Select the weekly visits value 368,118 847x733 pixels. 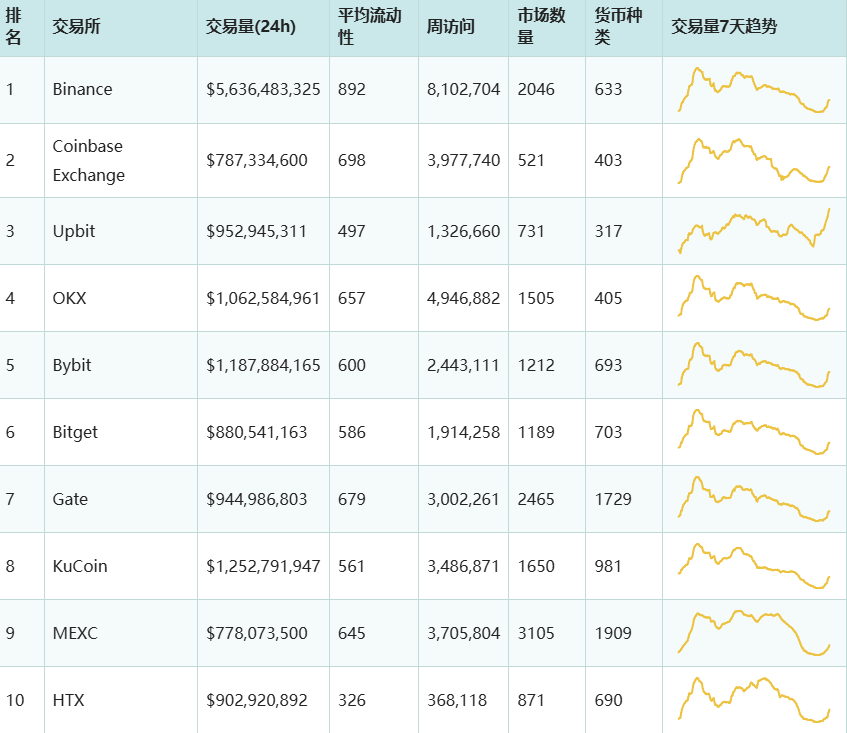pos(457,700)
